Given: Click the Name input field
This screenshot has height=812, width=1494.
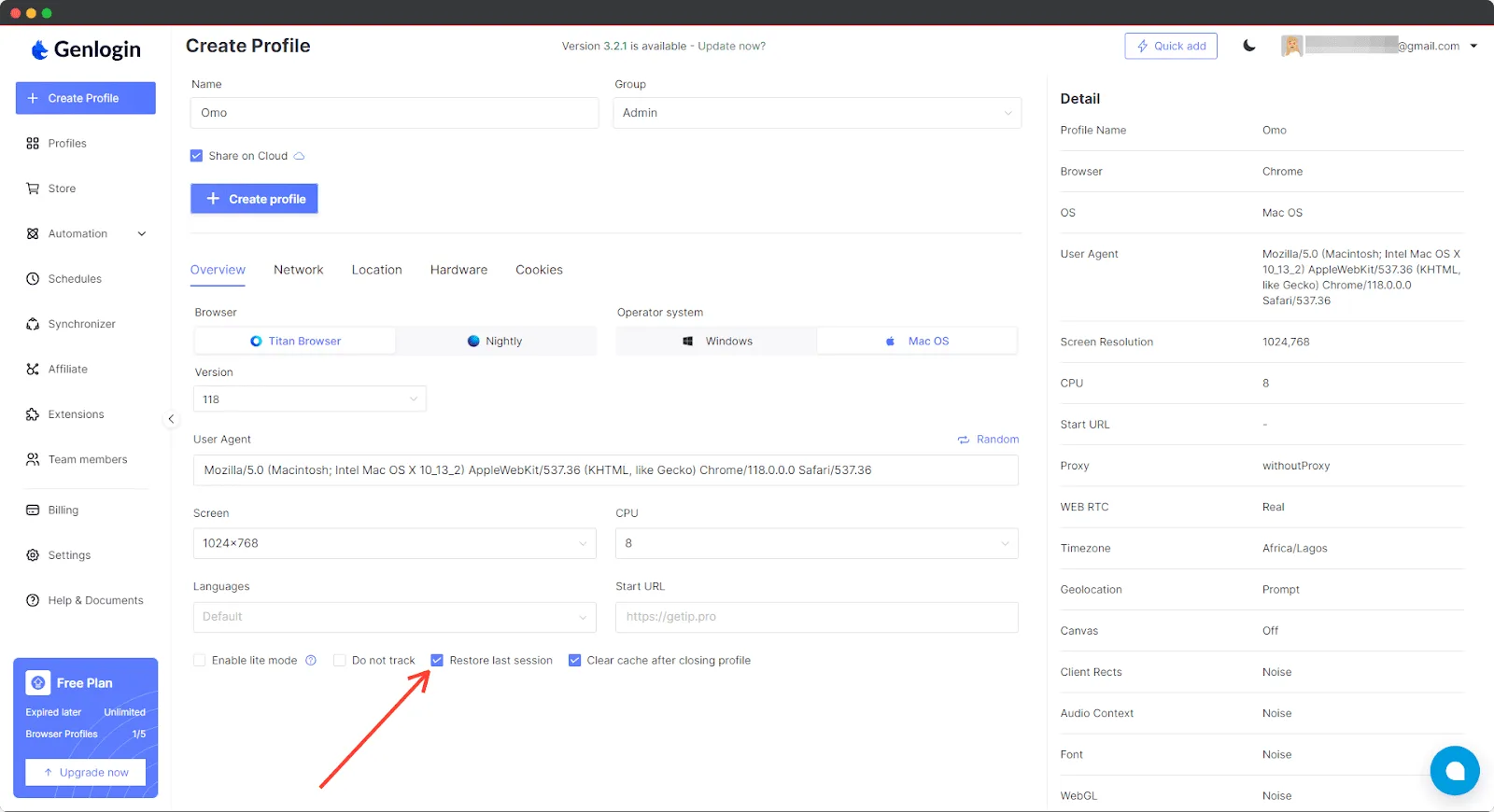Looking at the screenshot, I should point(395,113).
